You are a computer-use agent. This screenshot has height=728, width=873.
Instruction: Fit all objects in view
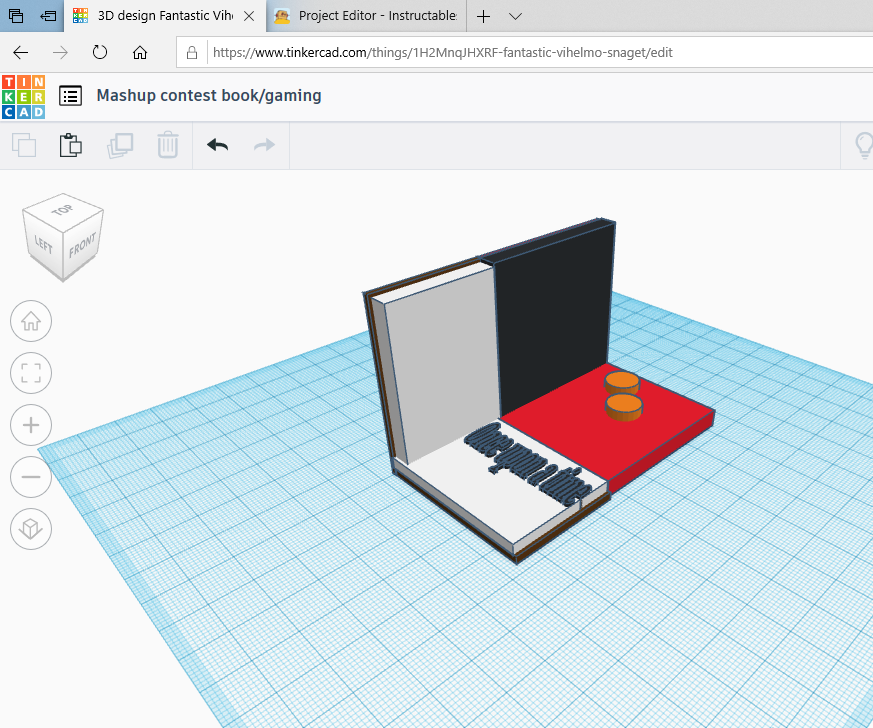(30, 373)
